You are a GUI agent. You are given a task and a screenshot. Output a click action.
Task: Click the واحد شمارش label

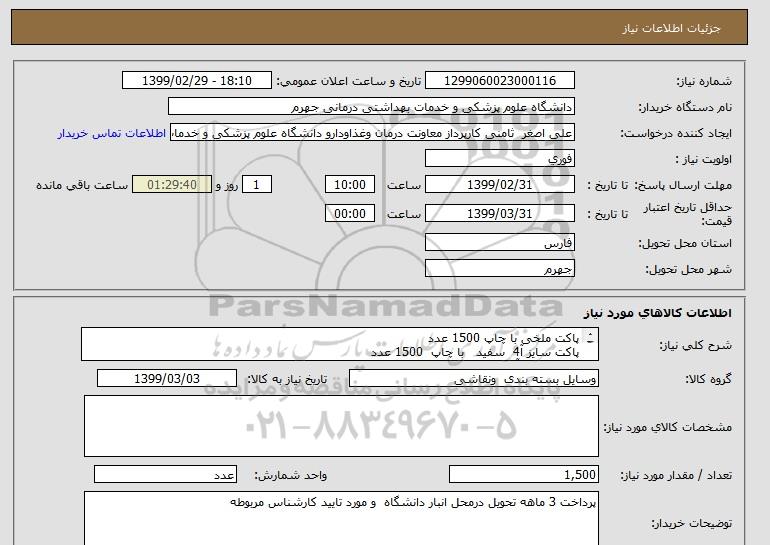click(291, 475)
